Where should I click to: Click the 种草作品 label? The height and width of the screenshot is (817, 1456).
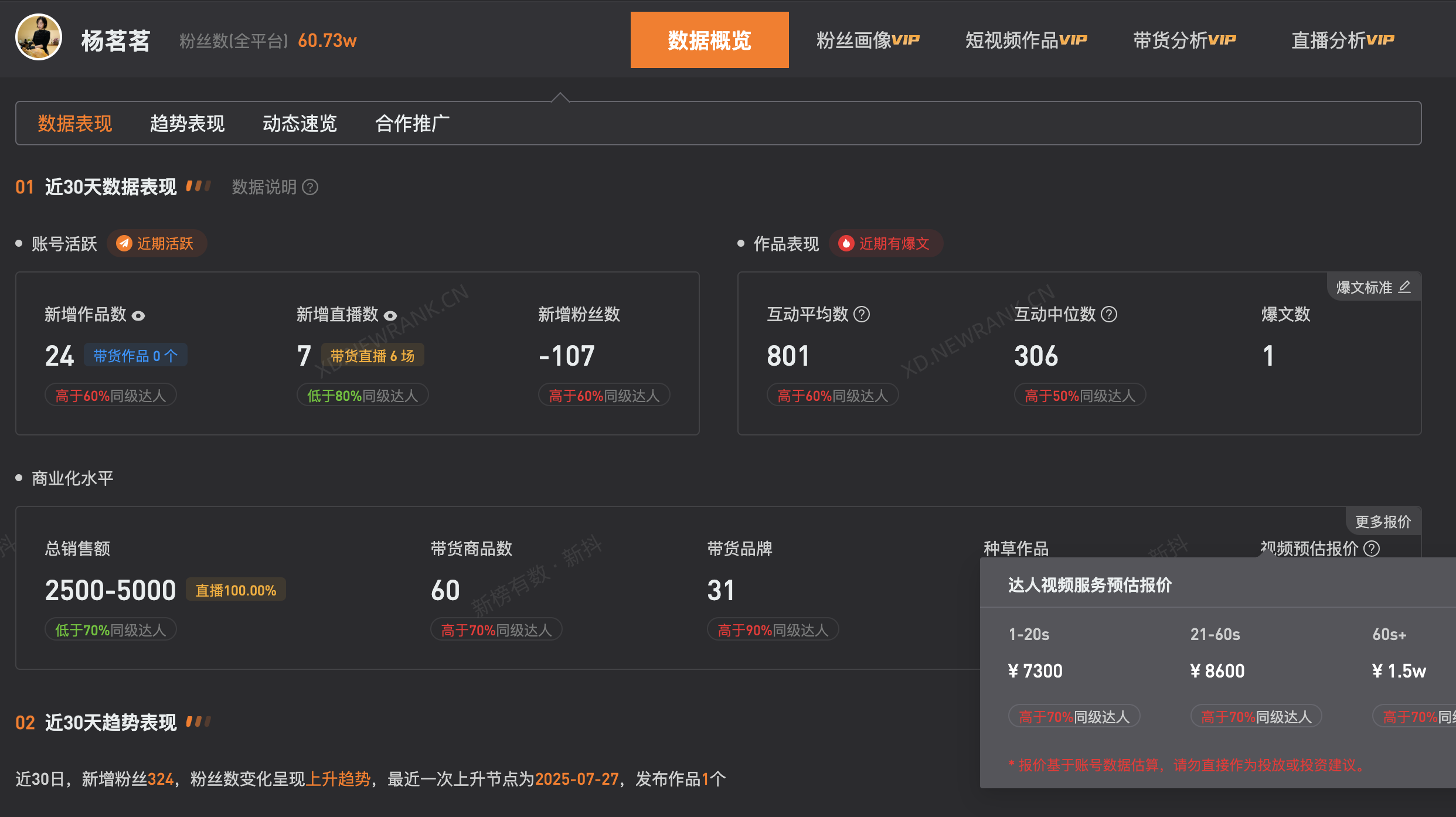click(1016, 548)
